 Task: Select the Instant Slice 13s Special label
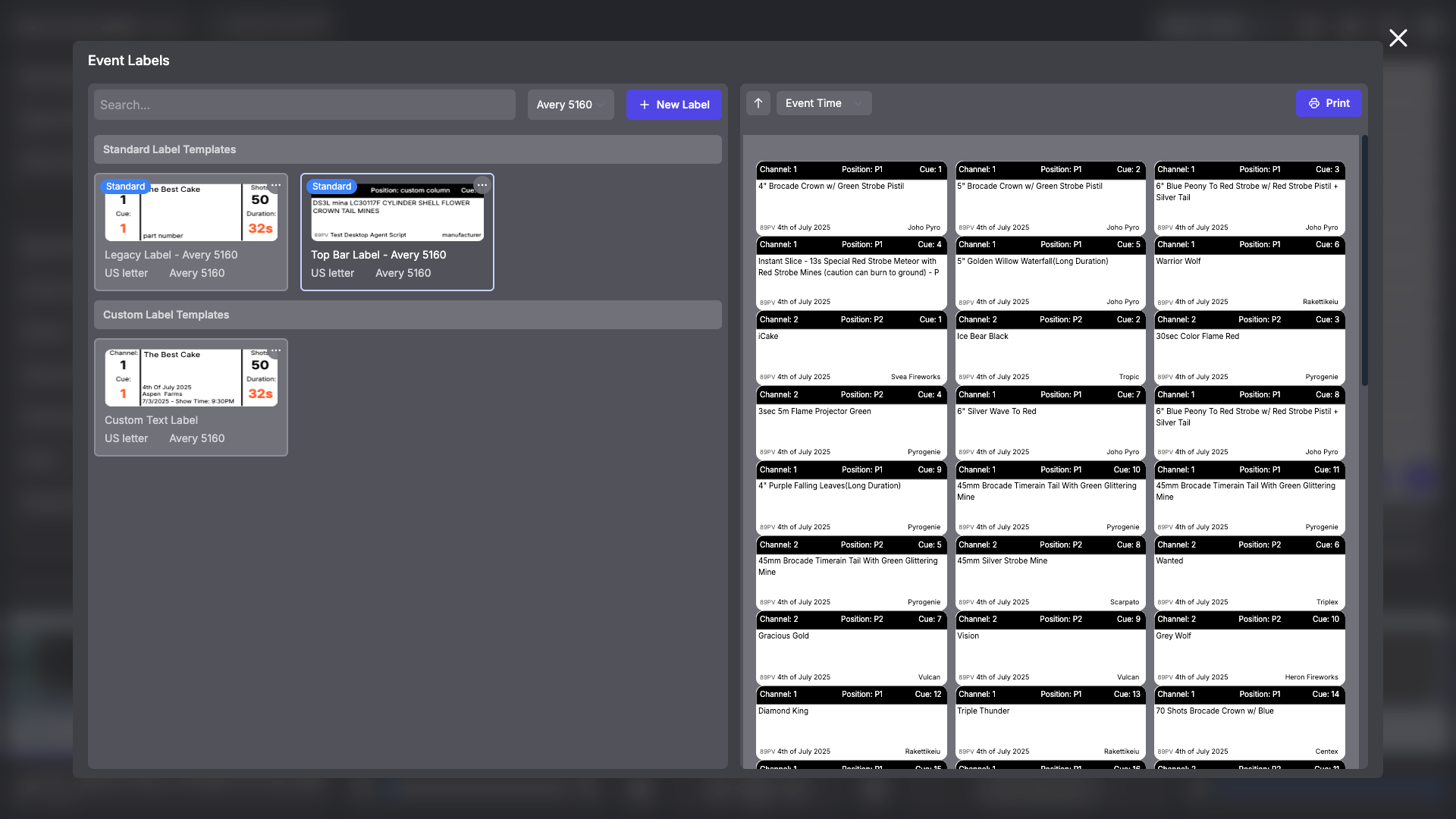tap(851, 273)
